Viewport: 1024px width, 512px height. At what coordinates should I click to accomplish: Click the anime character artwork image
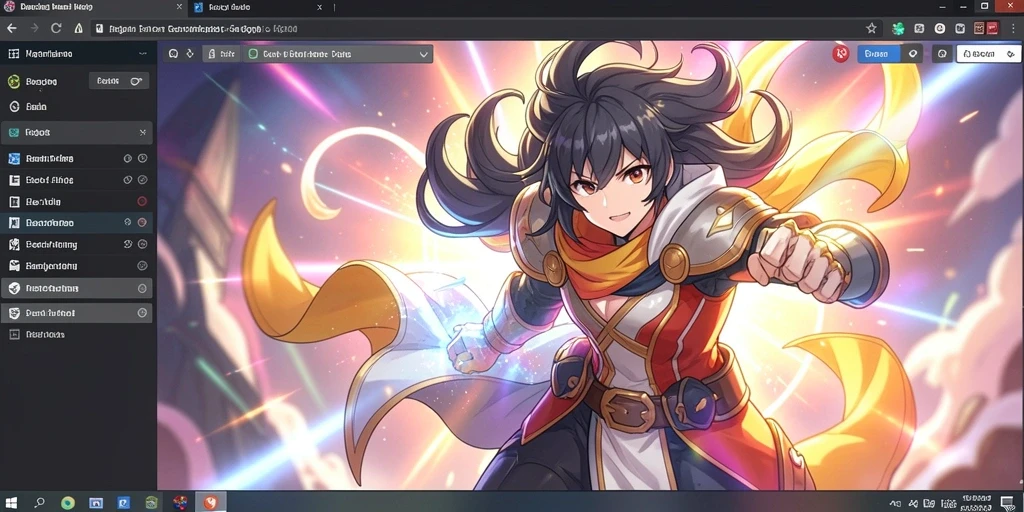click(590, 265)
